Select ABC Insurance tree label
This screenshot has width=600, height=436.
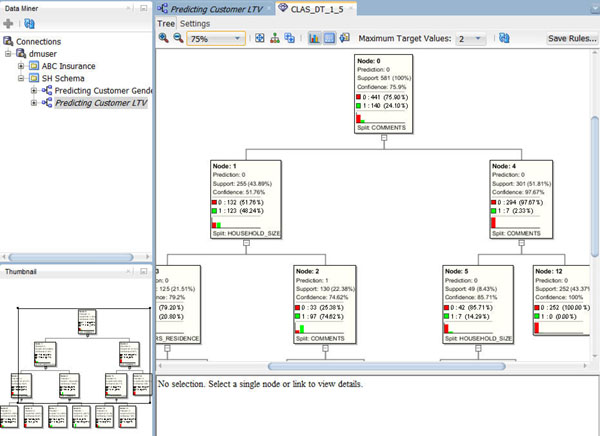[68, 66]
